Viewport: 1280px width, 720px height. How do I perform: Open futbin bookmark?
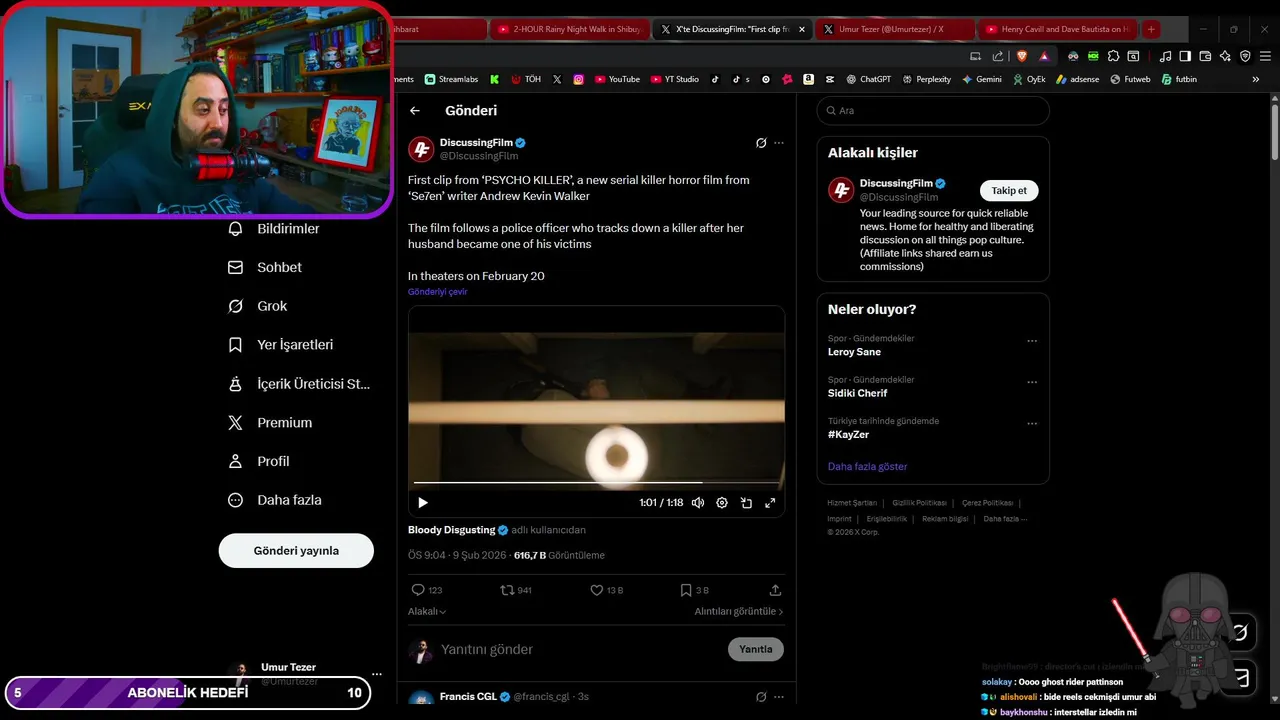tap(1179, 79)
